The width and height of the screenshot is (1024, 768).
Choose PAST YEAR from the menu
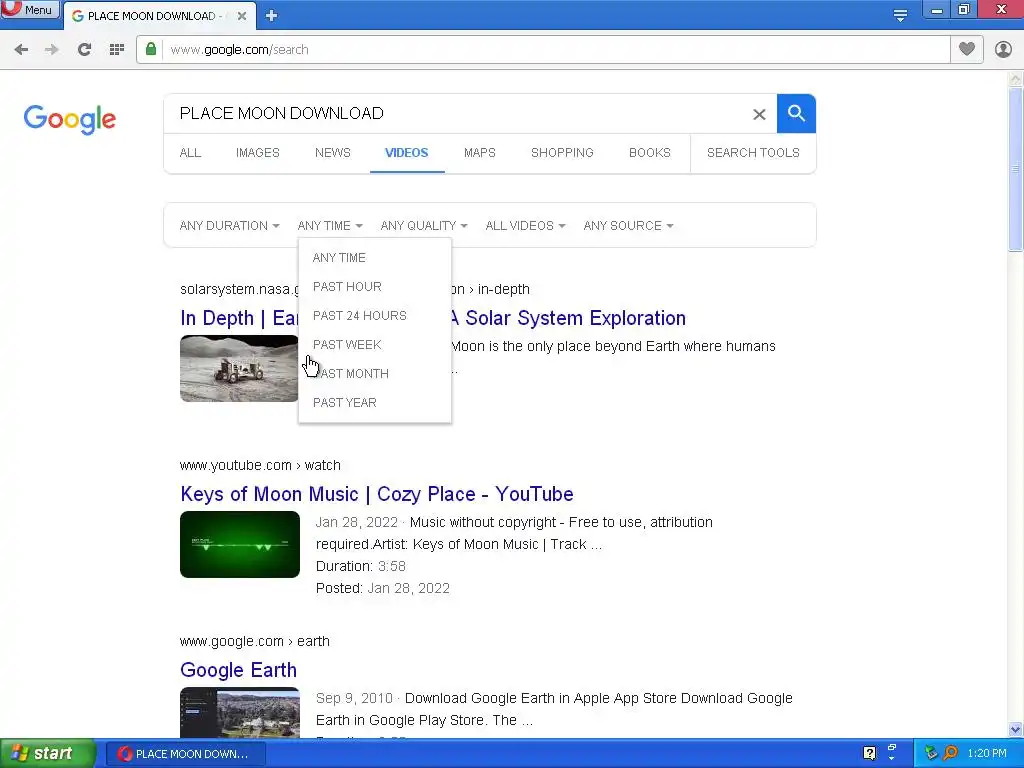coord(375,403)
